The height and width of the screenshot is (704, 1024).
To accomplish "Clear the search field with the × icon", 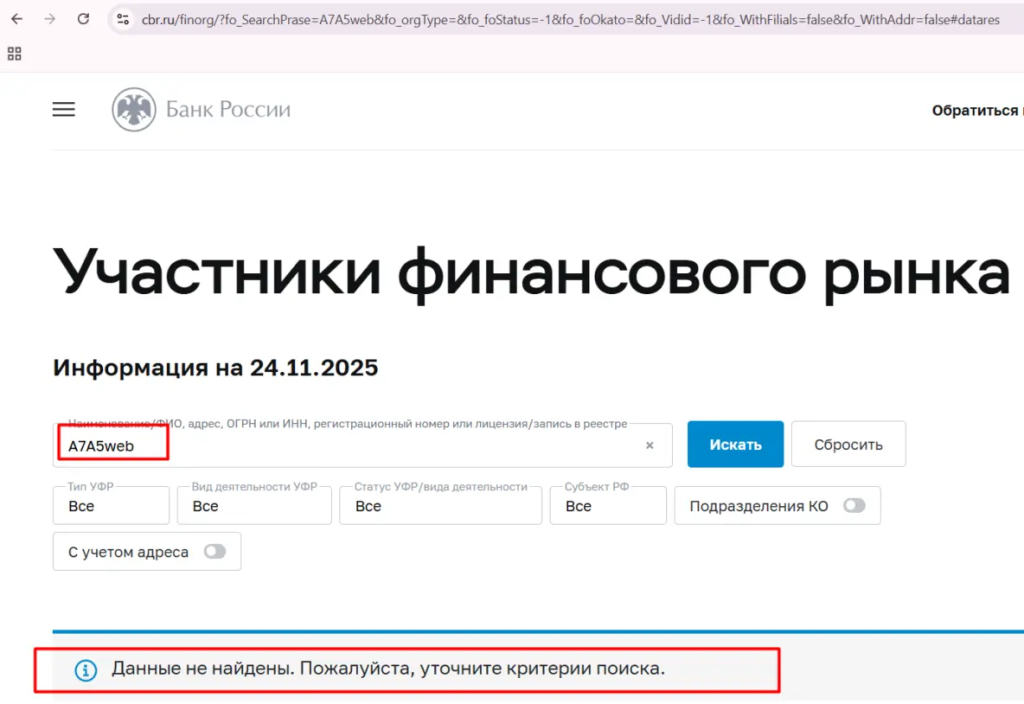I will point(649,446).
